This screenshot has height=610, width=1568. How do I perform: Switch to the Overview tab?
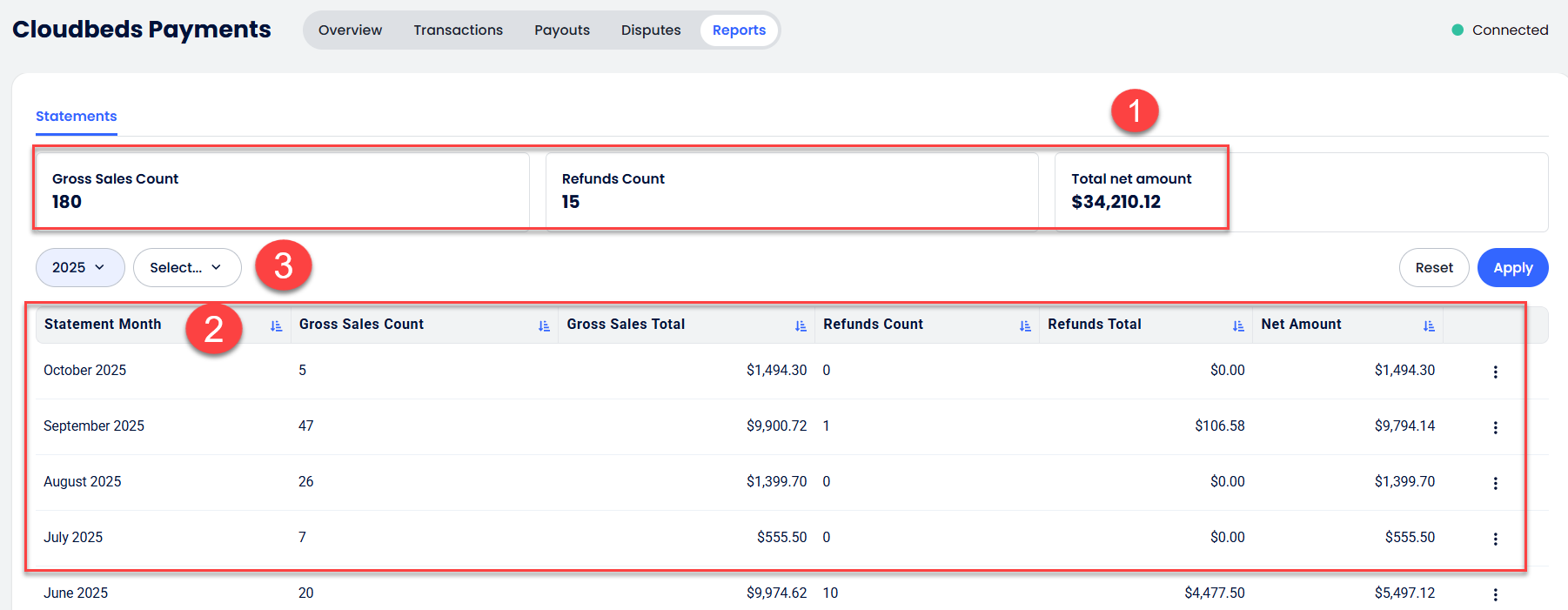[x=350, y=30]
